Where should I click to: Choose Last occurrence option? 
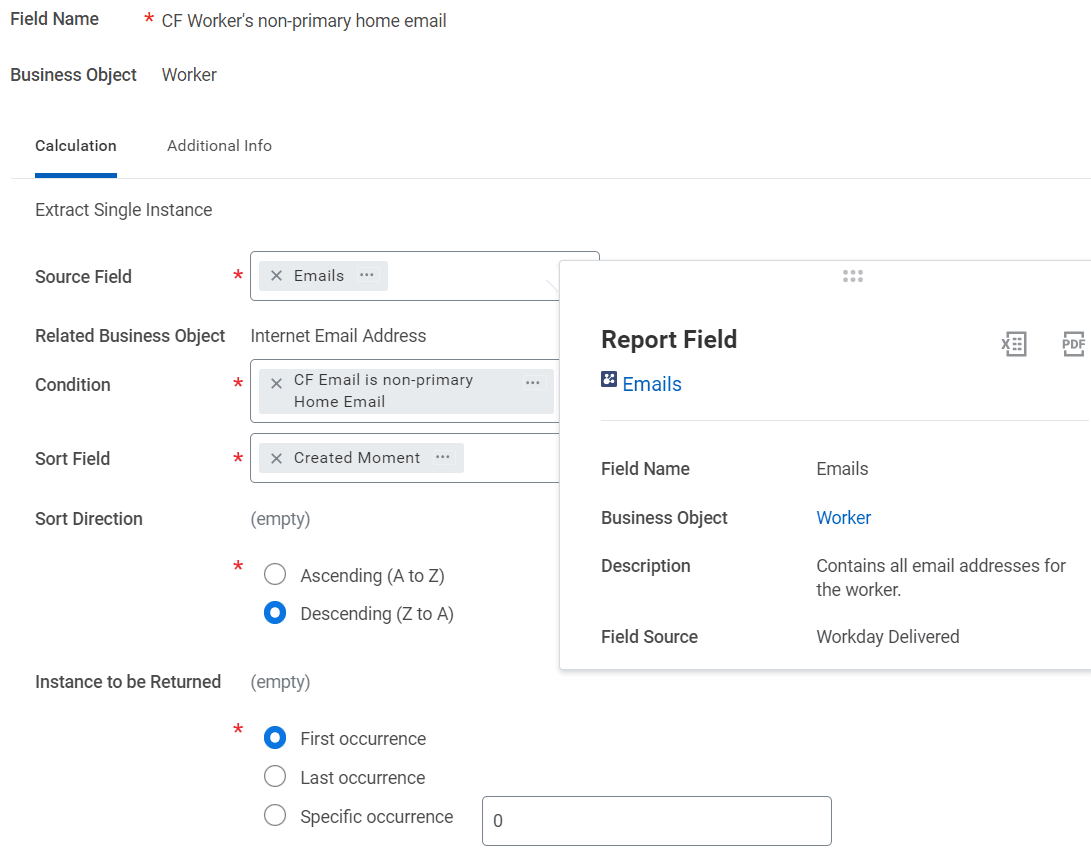click(275, 777)
